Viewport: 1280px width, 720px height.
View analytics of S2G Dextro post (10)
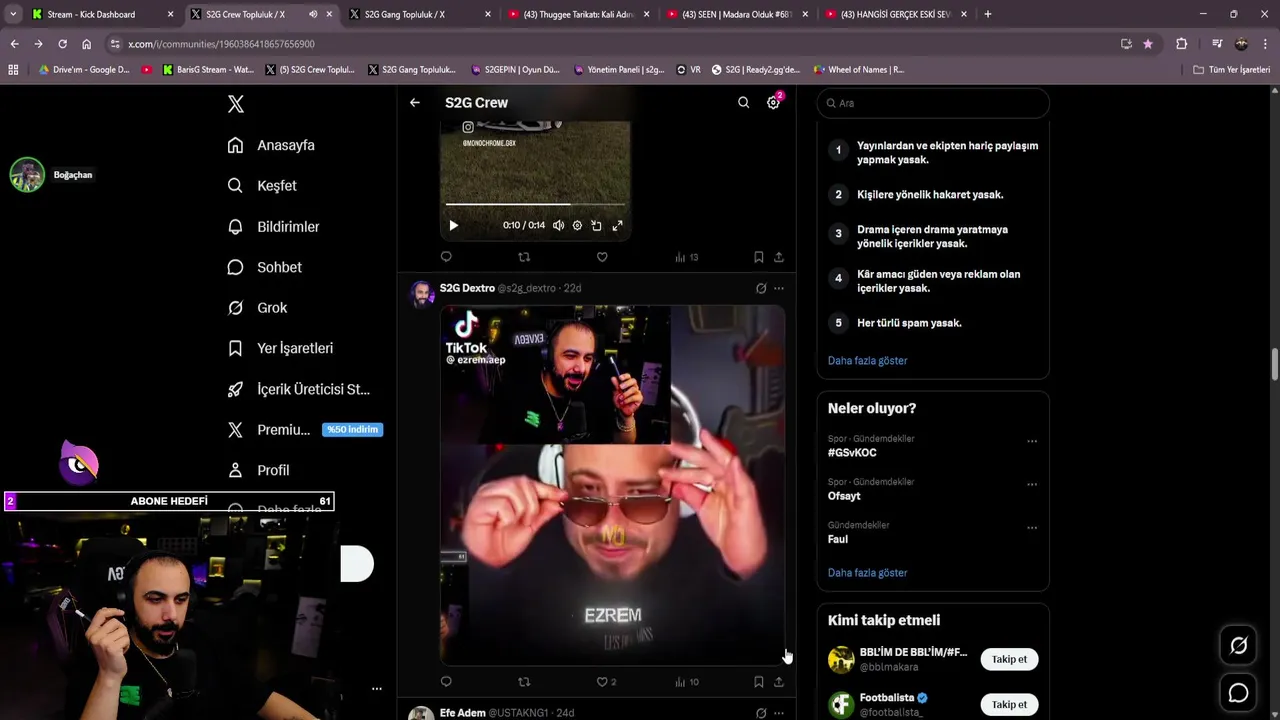[x=686, y=682]
